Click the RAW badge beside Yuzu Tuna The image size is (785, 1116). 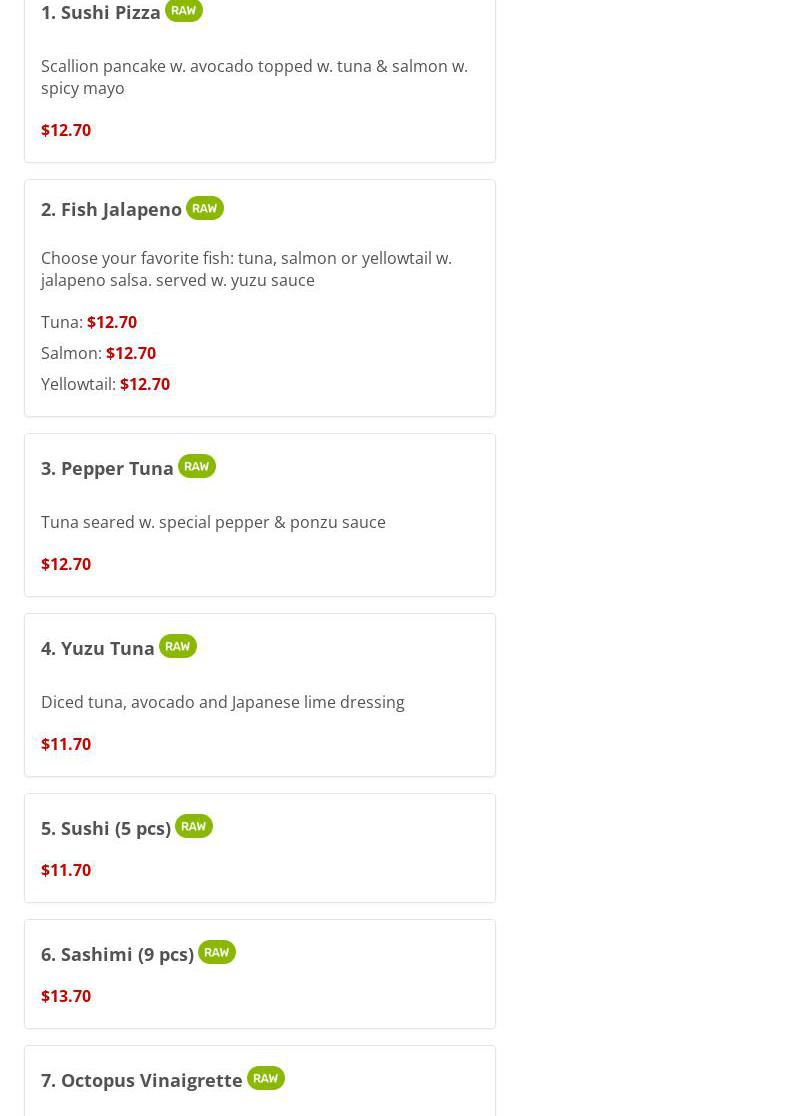[177, 646]
